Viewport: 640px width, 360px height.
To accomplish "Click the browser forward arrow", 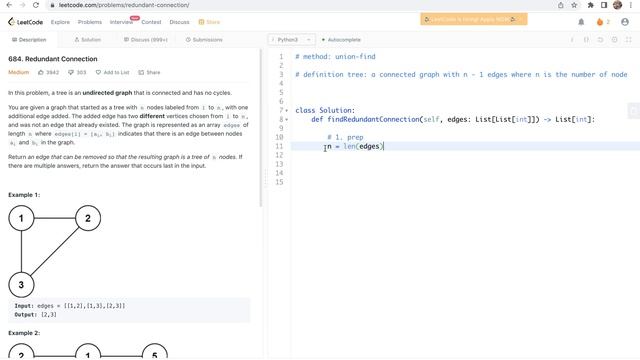I will [x=22, y=5].
